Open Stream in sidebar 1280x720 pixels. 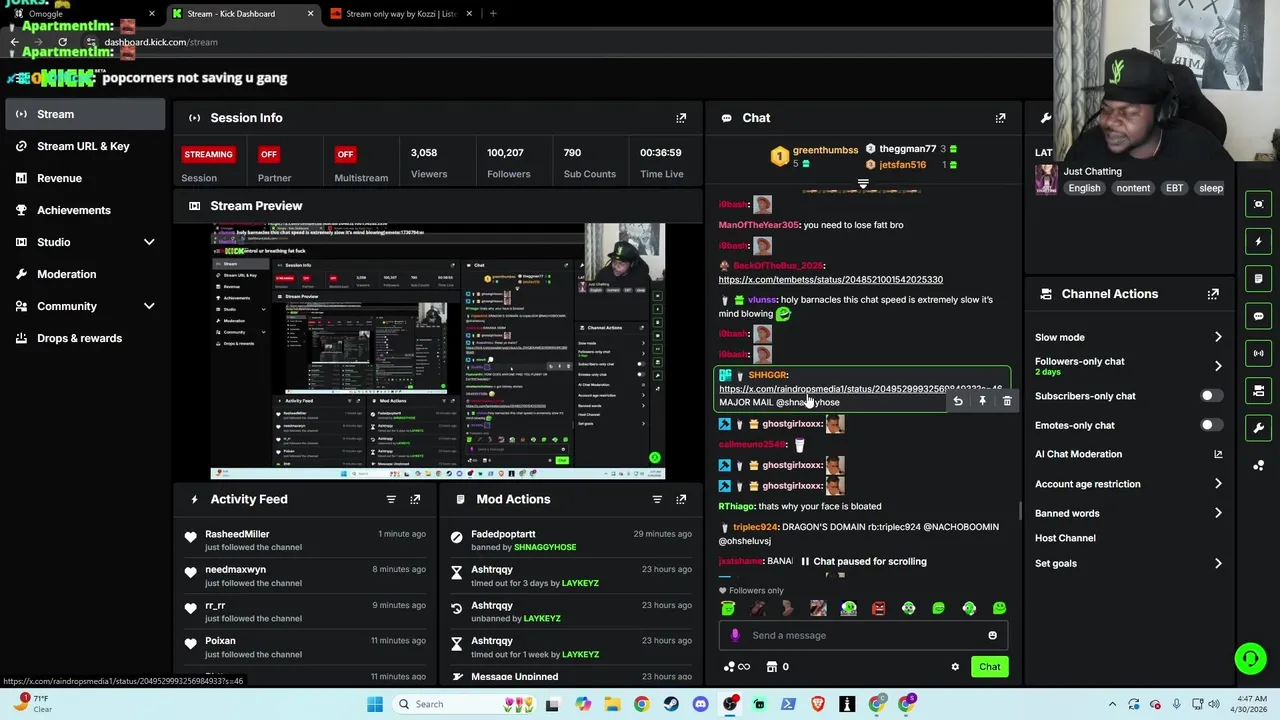84,114
